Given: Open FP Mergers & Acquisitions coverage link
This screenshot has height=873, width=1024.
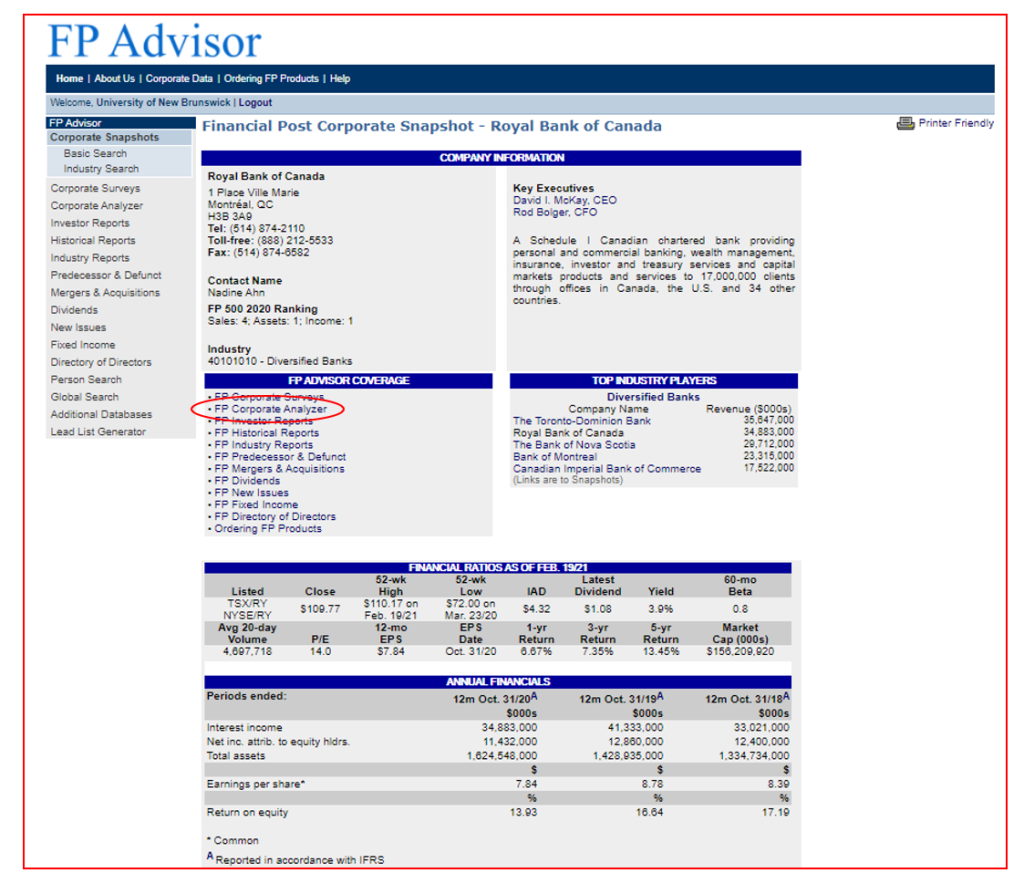Looking at the screenshot, I should click(280, 469).
